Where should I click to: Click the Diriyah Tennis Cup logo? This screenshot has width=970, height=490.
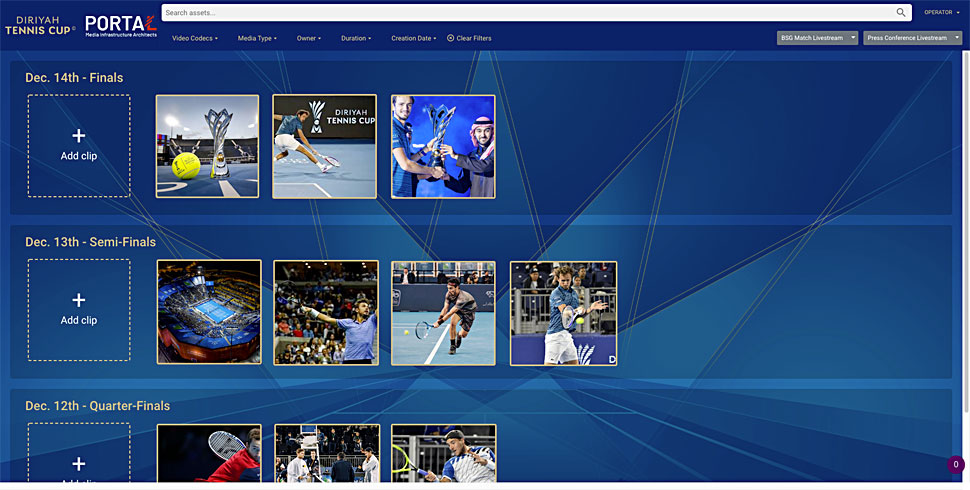[39, 25]
